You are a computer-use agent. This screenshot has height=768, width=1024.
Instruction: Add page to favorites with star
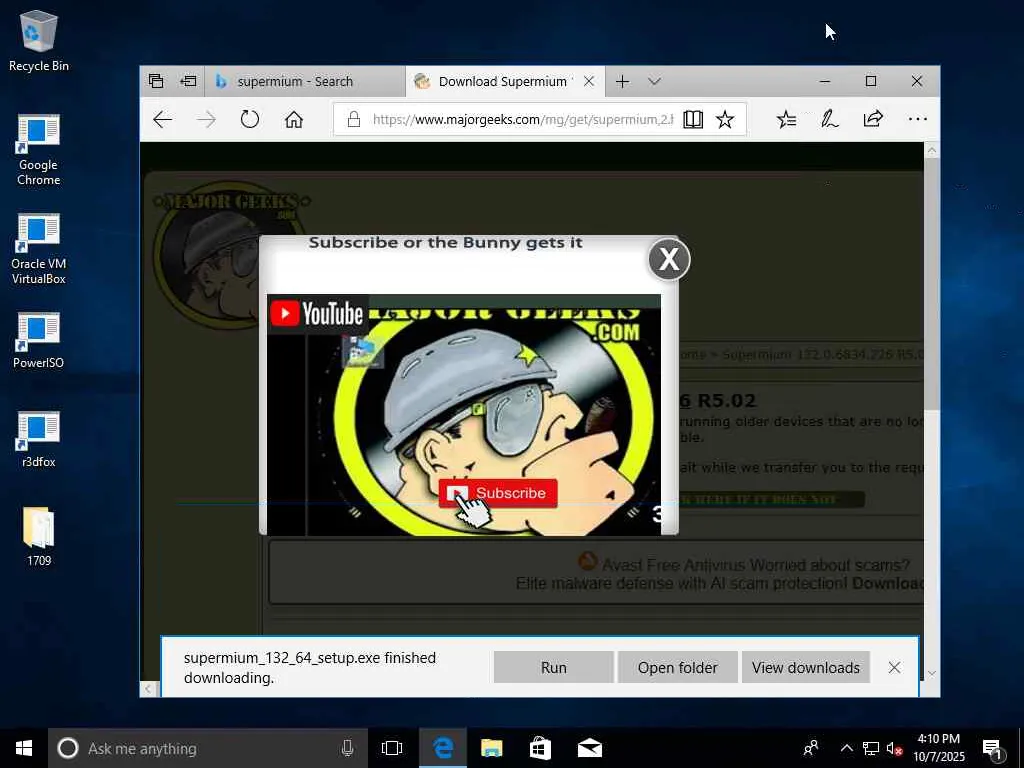tap(725, 120)
